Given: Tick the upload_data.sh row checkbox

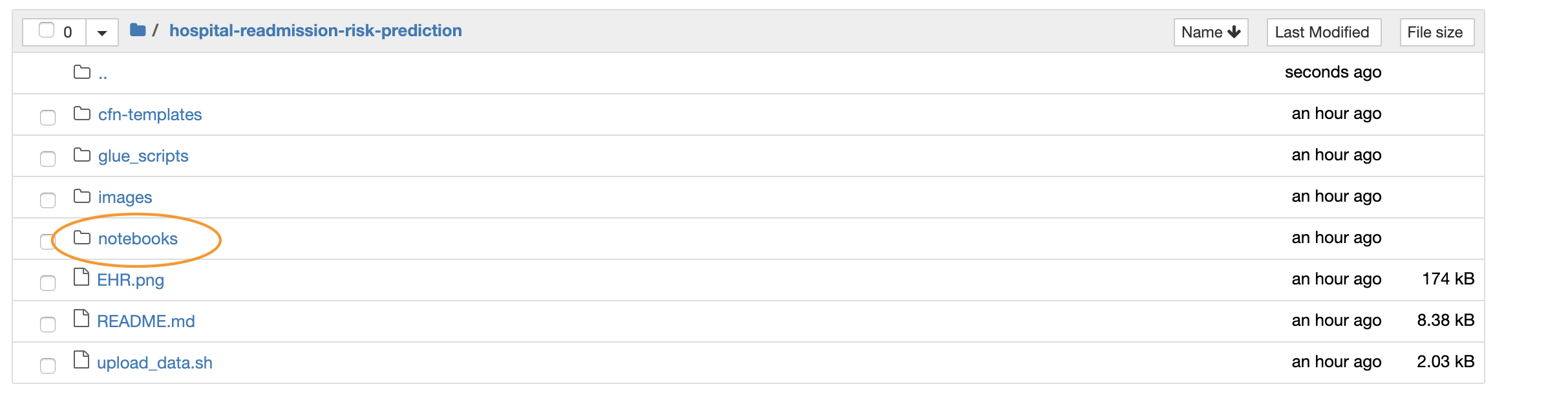Looking at the screenshot, I should pos(48,366).
